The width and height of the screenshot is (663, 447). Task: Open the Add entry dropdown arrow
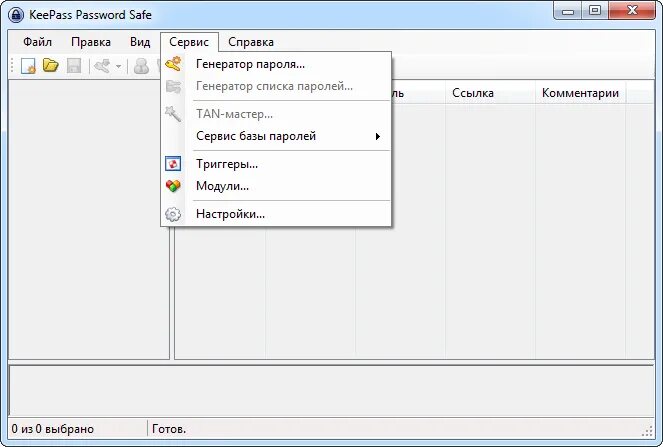point(118,66)
